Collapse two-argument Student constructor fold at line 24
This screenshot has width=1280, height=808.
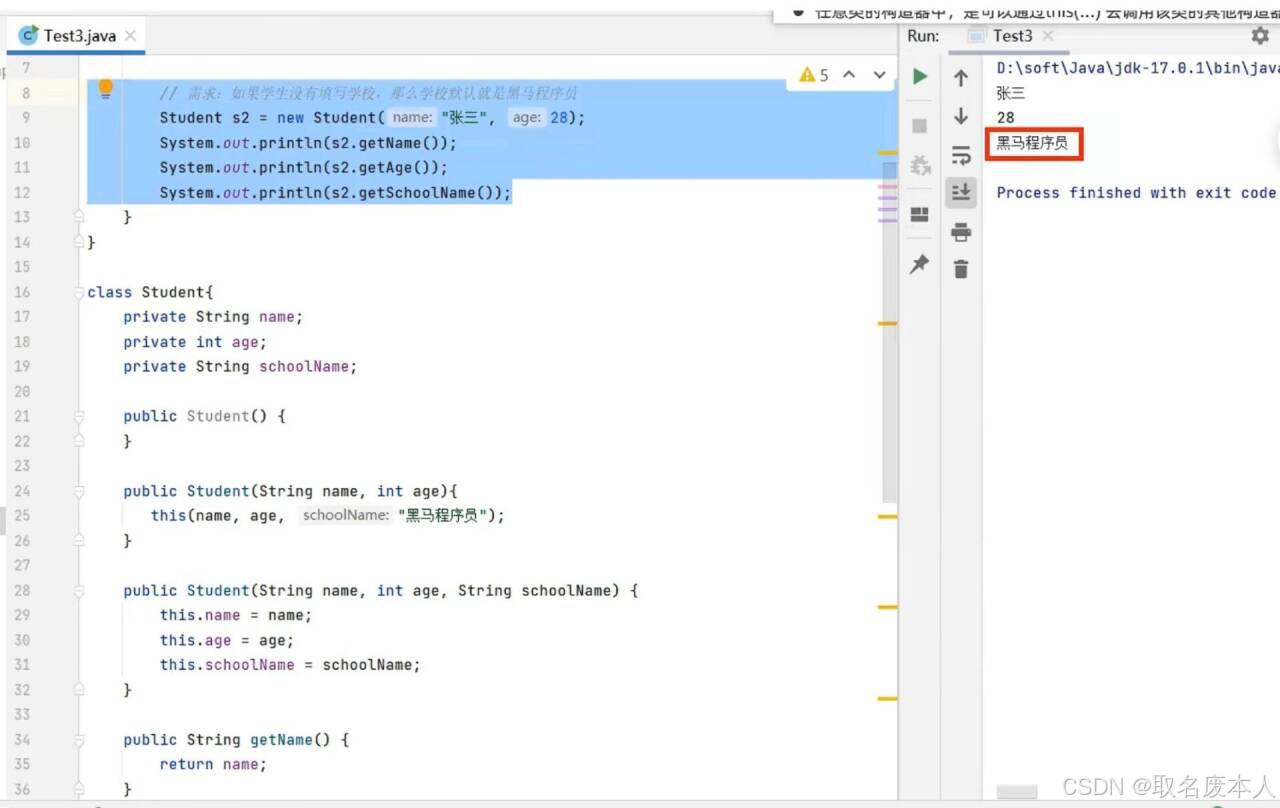78,491
